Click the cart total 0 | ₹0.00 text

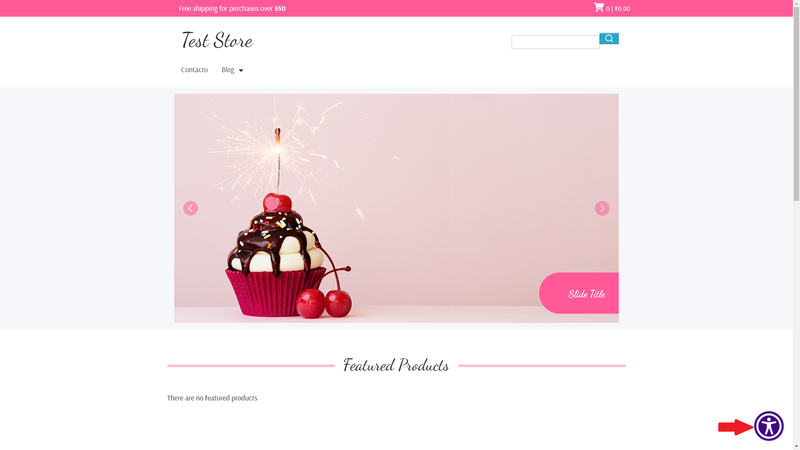[x=617, y=9]
